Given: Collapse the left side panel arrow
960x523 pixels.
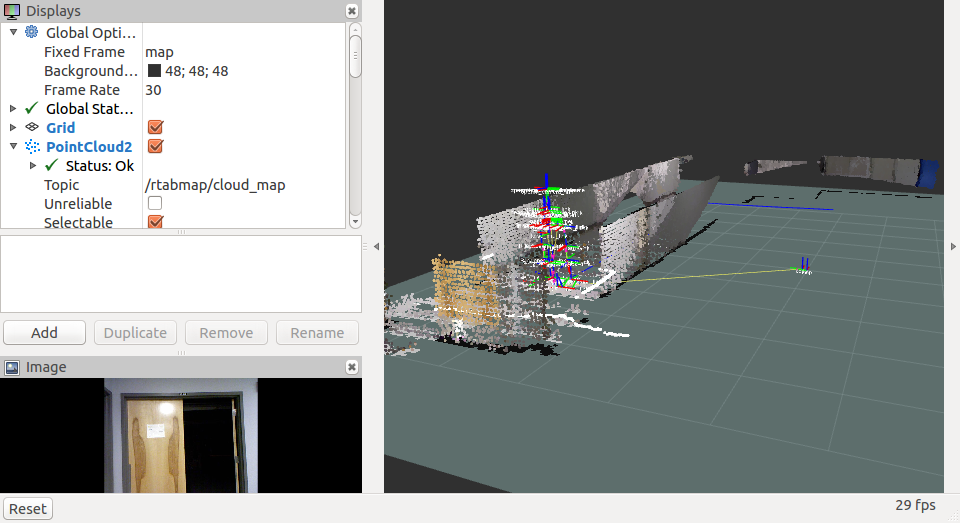Looking at the screenshot, I should click(x=376, y=246).
